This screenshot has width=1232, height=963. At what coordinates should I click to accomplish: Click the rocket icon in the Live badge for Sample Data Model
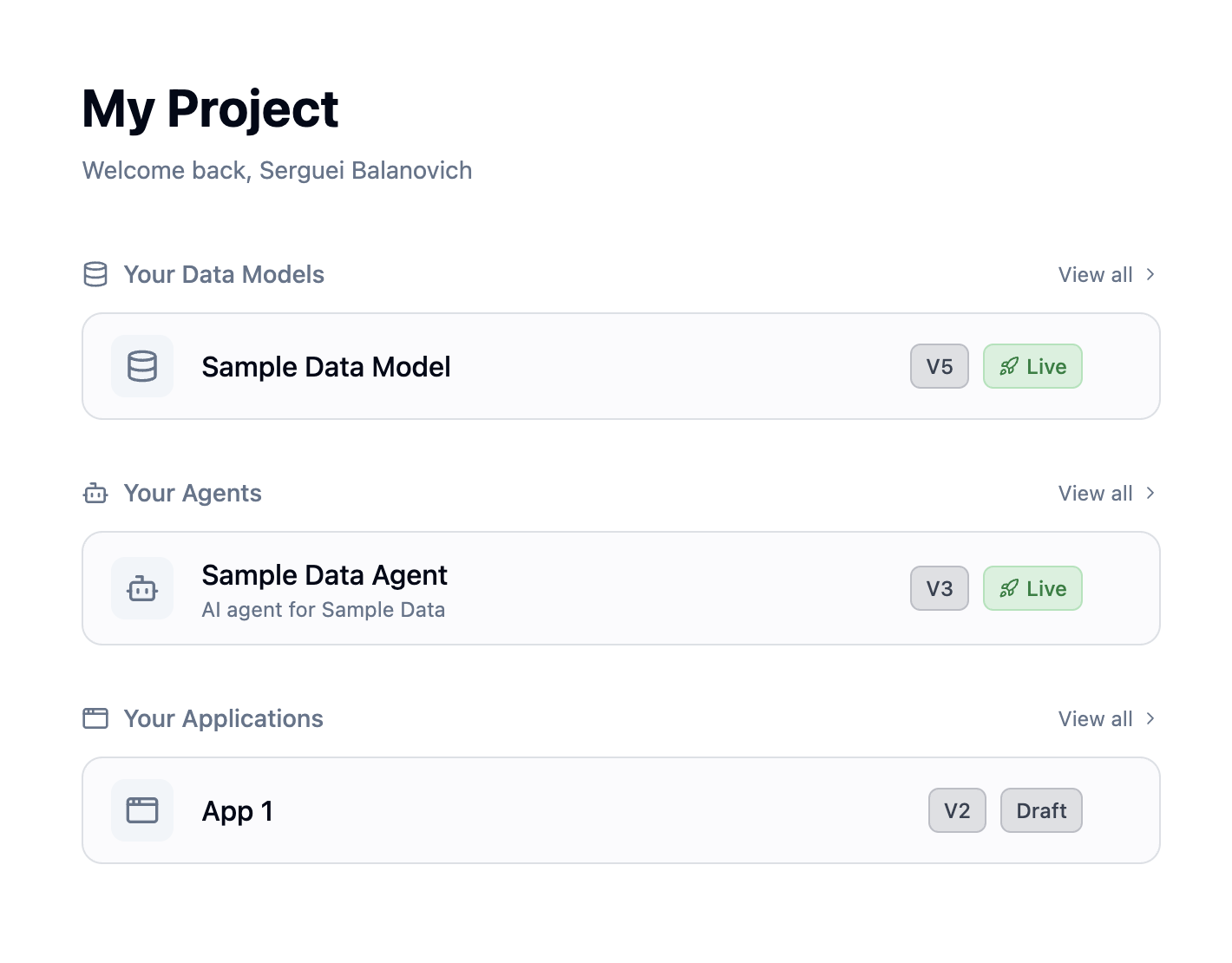[1009, 366]
